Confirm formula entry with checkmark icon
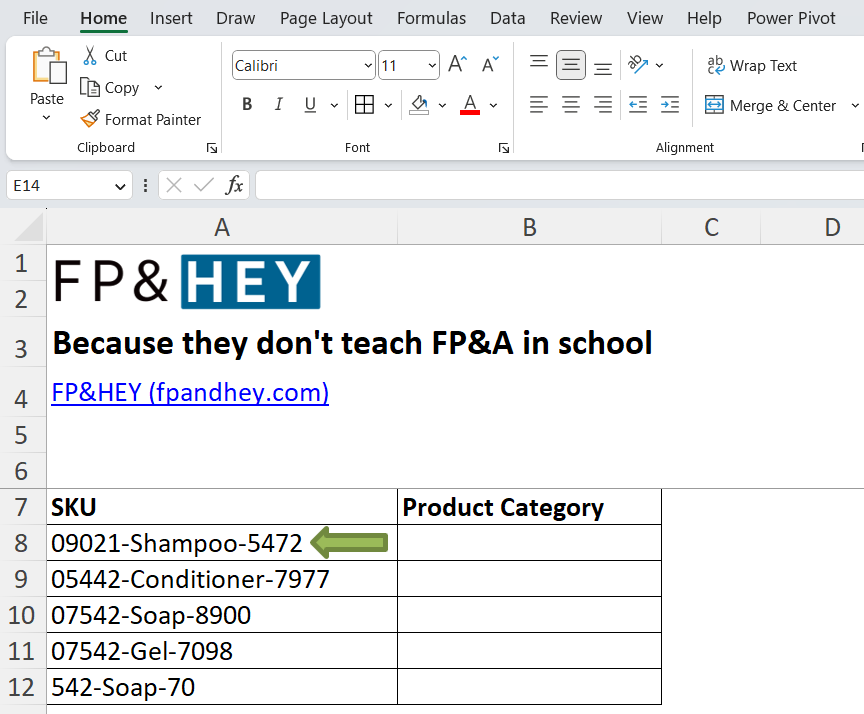Image resolution: width=864 pixels, height=714 pixels. [x=204, y=185]
